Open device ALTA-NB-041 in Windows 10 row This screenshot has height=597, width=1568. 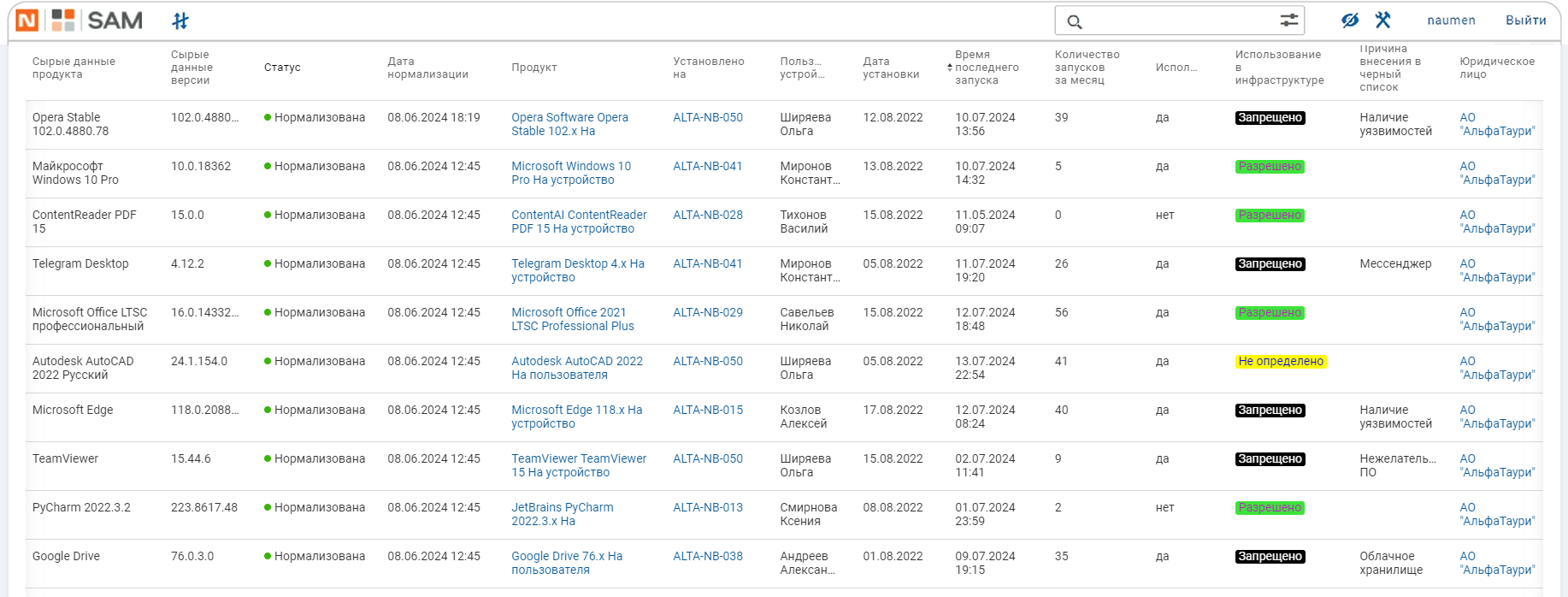(708, 166)
